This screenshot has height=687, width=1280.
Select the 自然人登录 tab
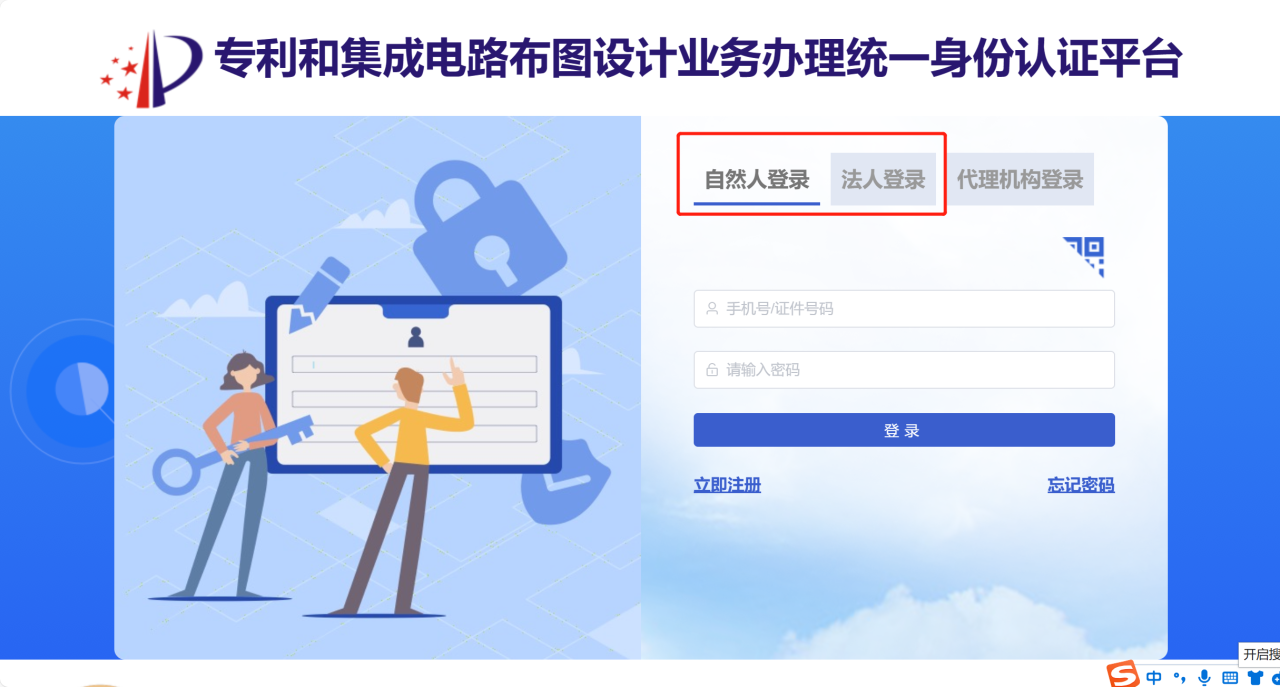[757, 180]
